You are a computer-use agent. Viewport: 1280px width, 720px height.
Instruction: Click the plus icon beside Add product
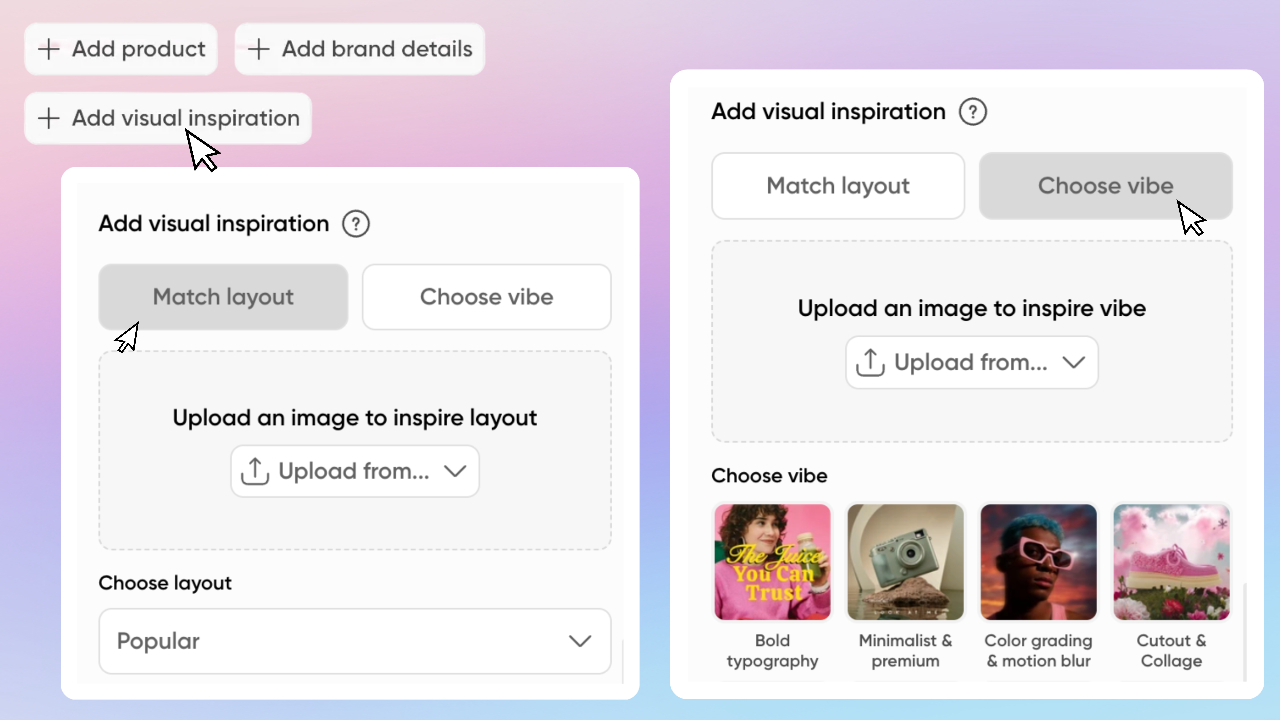[x=48, y=49]
